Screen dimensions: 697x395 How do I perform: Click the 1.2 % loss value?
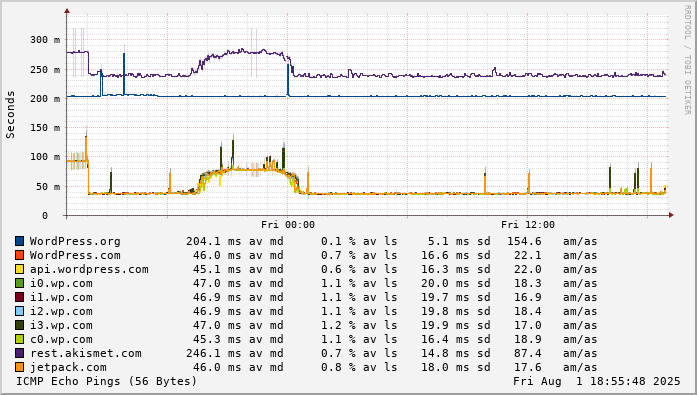[x=332, y=325]
